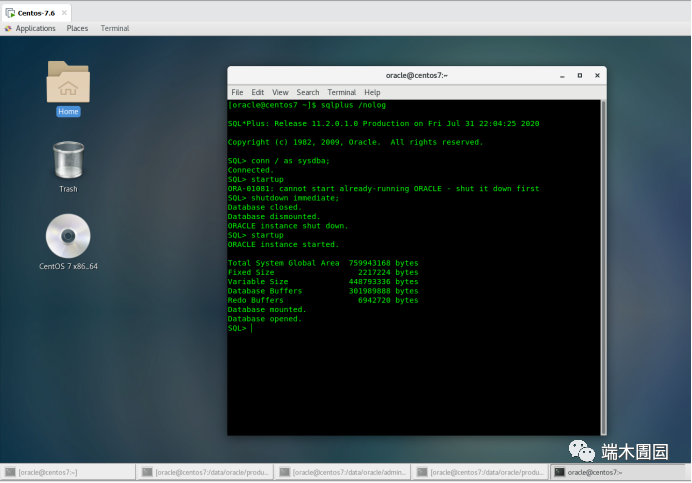Screen dimensions: 692x483
Task: Open the Applications menu
Action: [x=35, y=28]
